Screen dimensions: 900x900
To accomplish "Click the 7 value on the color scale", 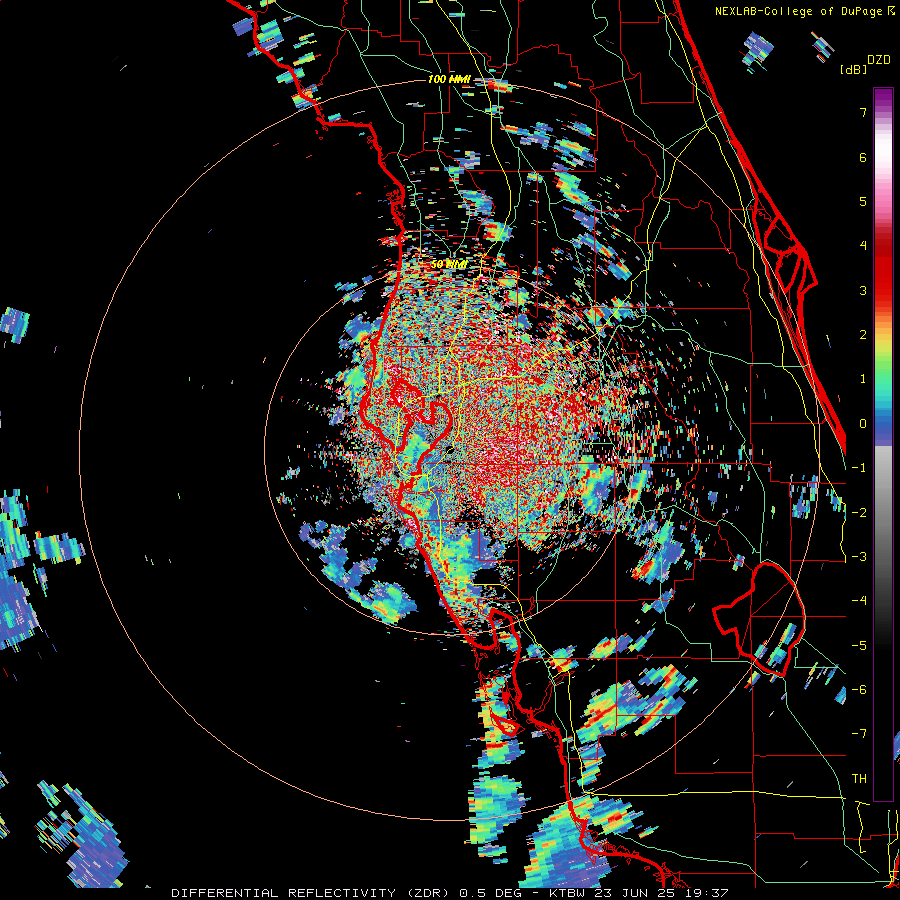I will pos(863,112).
